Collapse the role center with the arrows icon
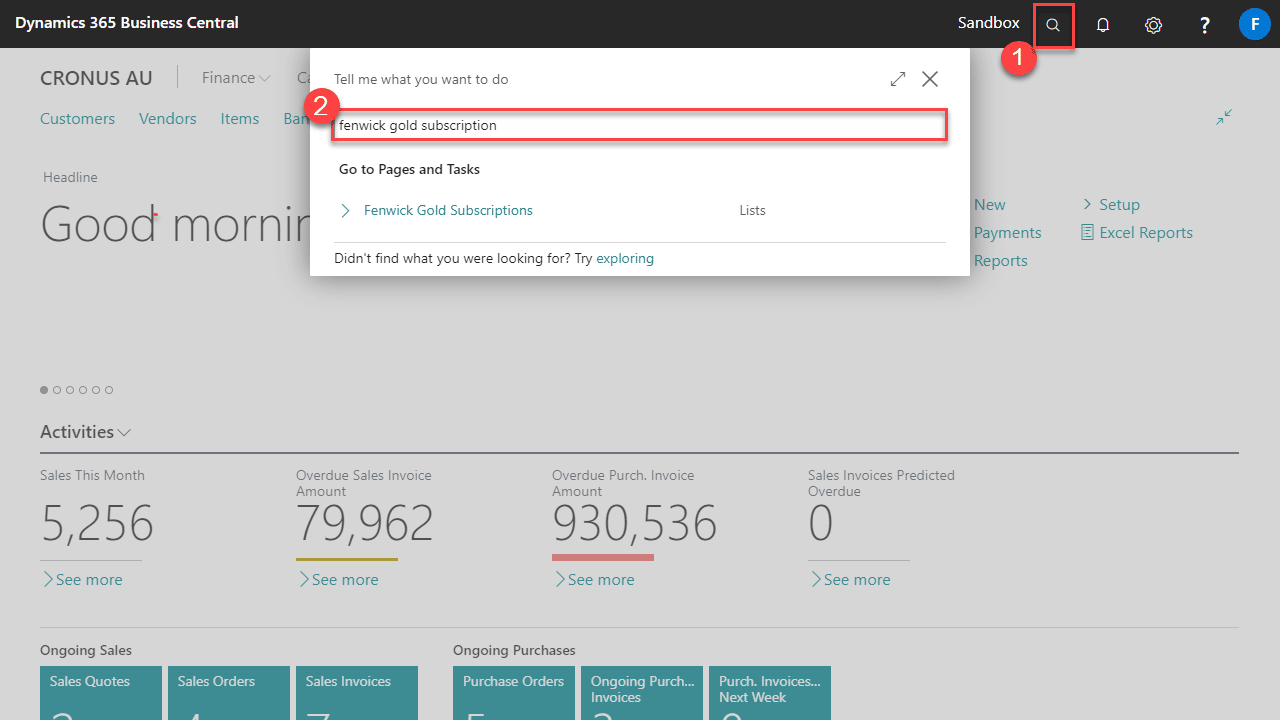Viewport: 1280px width, 720px height. 1224,118
